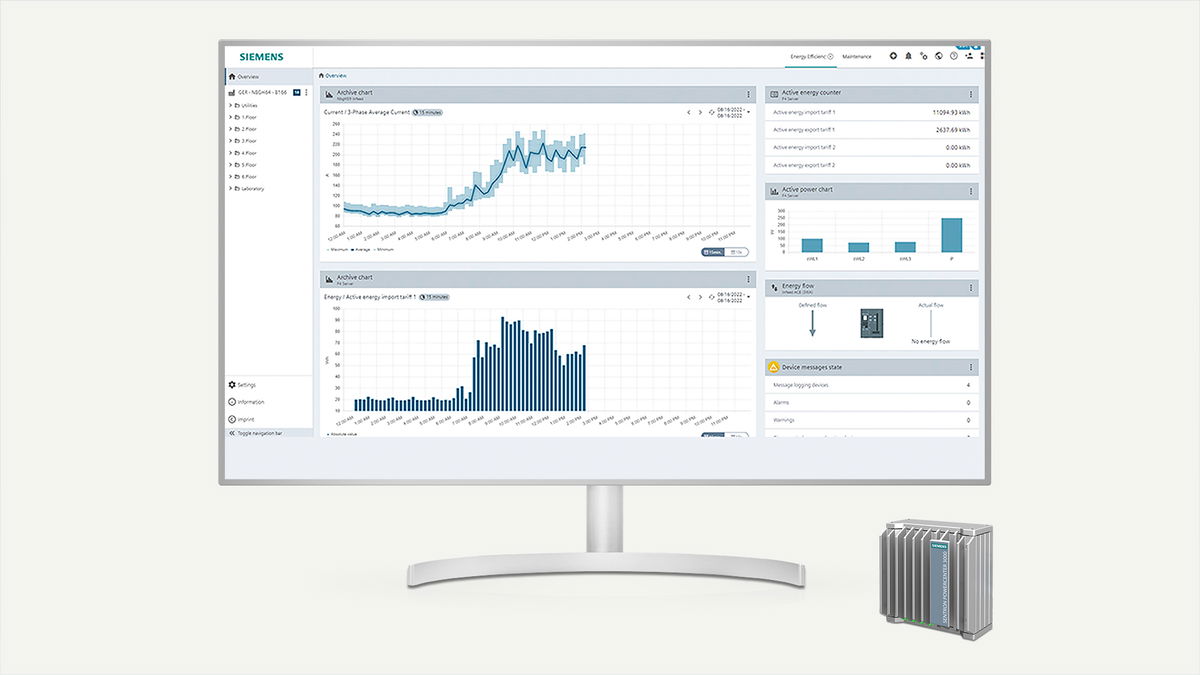Toggle the navigation bar
Screen dimensions: 1200x675
[x=268, y=433]
